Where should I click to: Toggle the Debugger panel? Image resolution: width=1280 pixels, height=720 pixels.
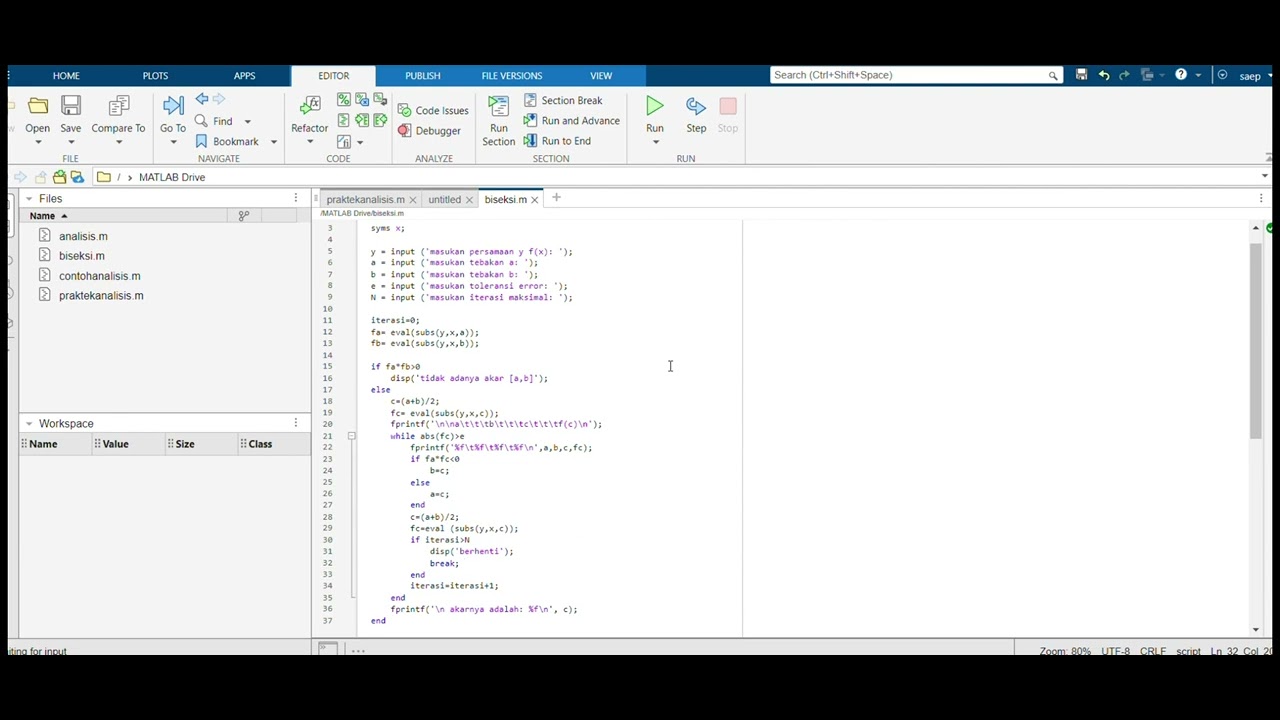click(429, 131)
